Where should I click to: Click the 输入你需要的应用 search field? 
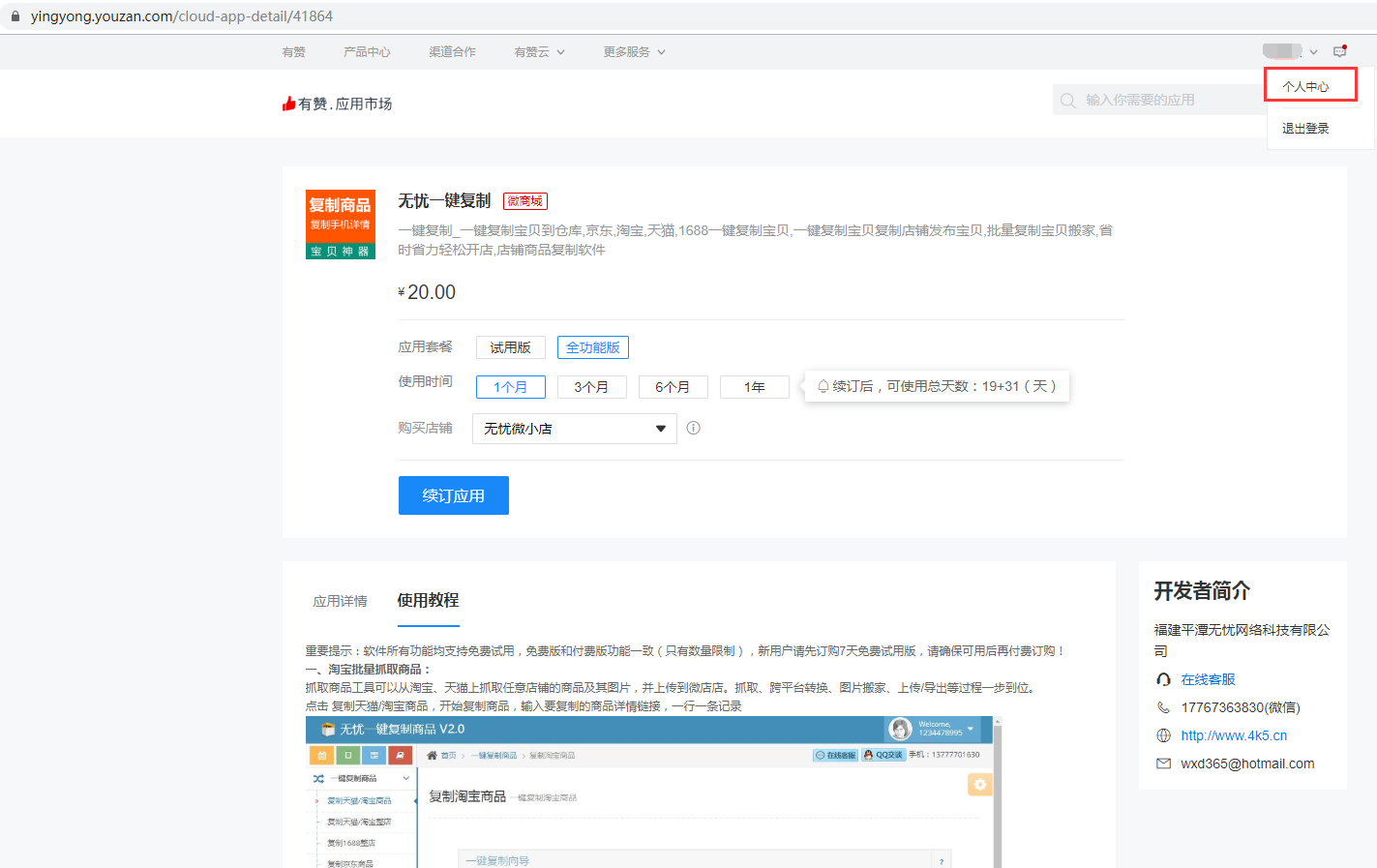pos(1161,100)
